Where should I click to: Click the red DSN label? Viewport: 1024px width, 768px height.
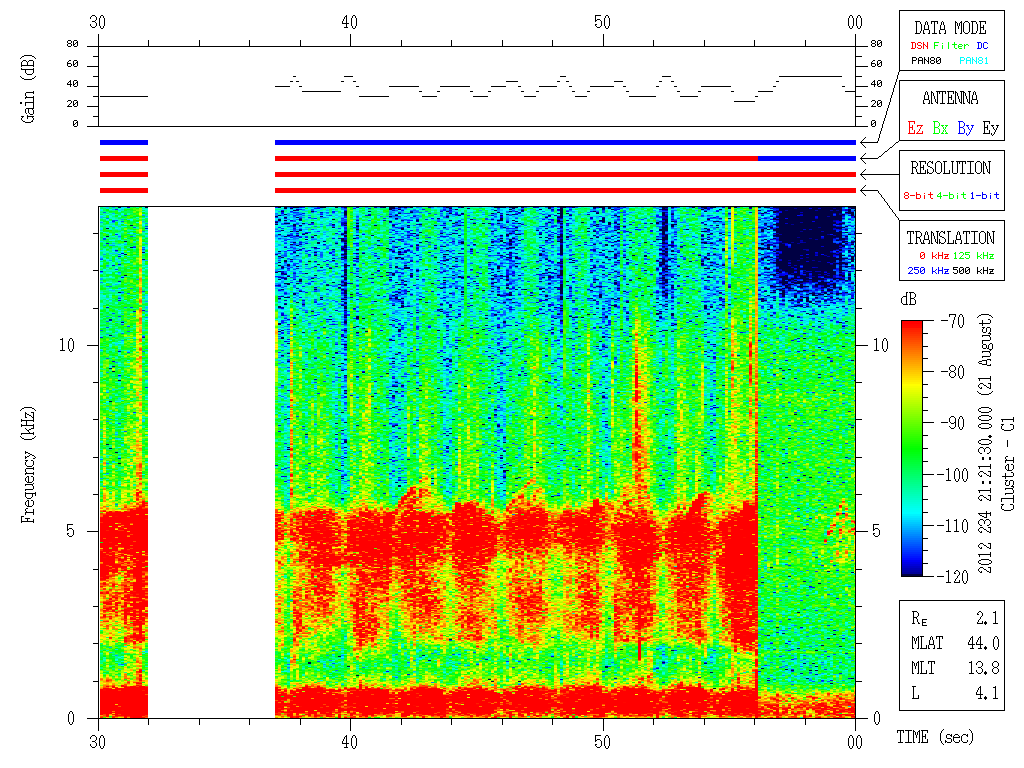(919, 46)
